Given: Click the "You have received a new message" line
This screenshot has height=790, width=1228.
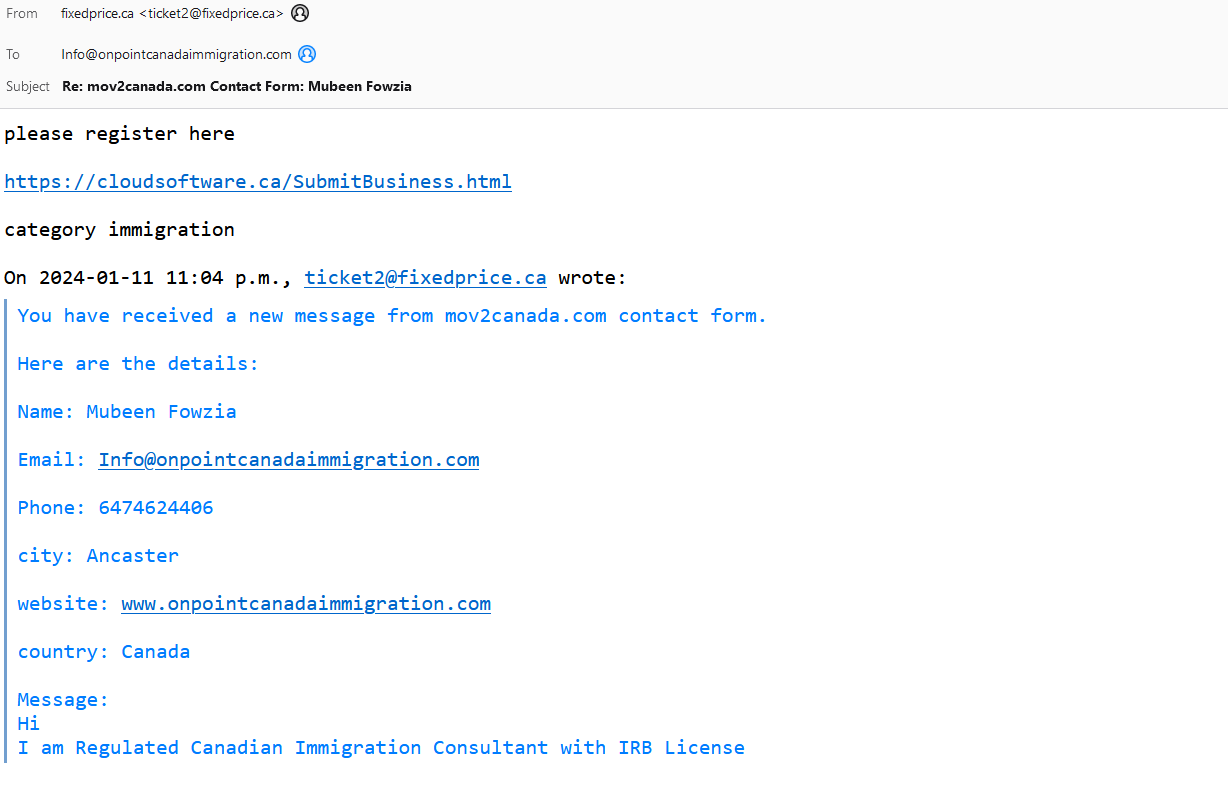Looking at the screenshot, I should [x=392, y=316].
